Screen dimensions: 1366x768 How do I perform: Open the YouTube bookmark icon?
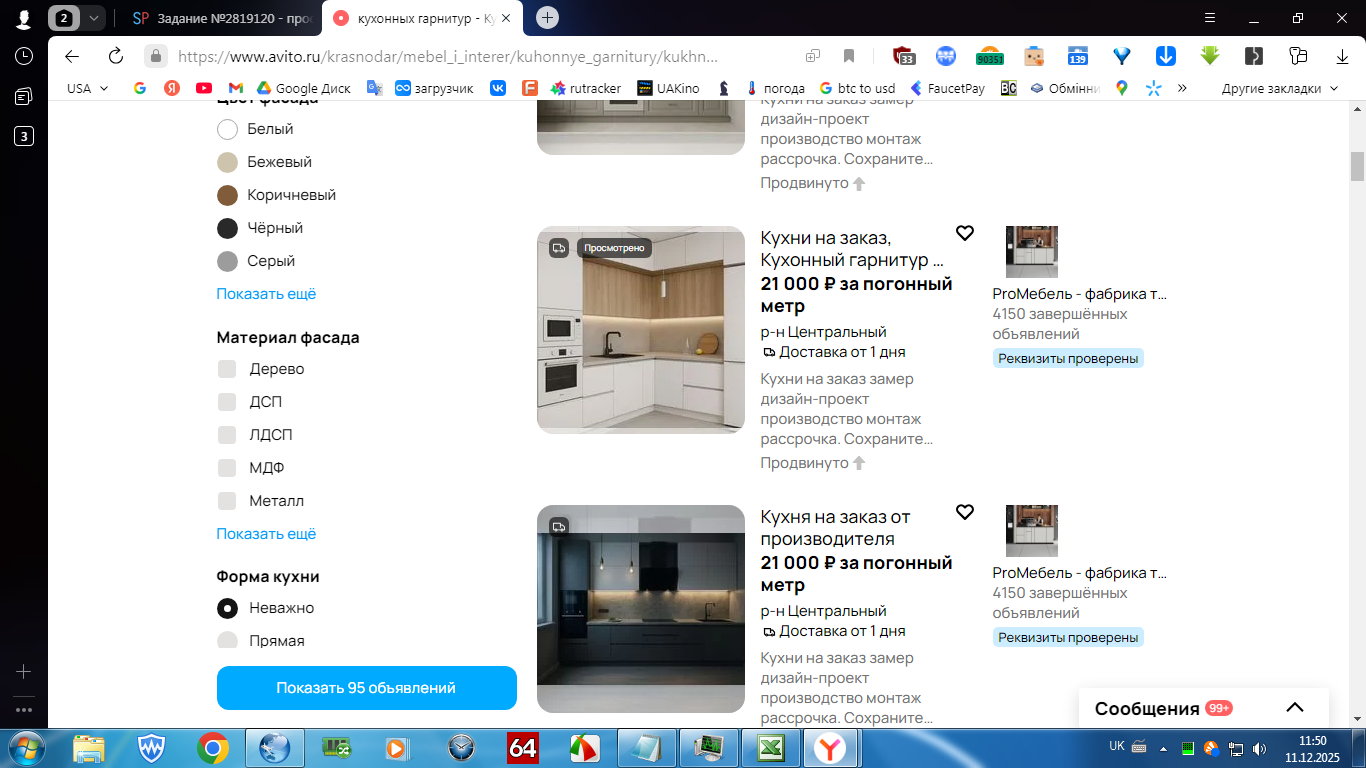click(x=204, y=88)
